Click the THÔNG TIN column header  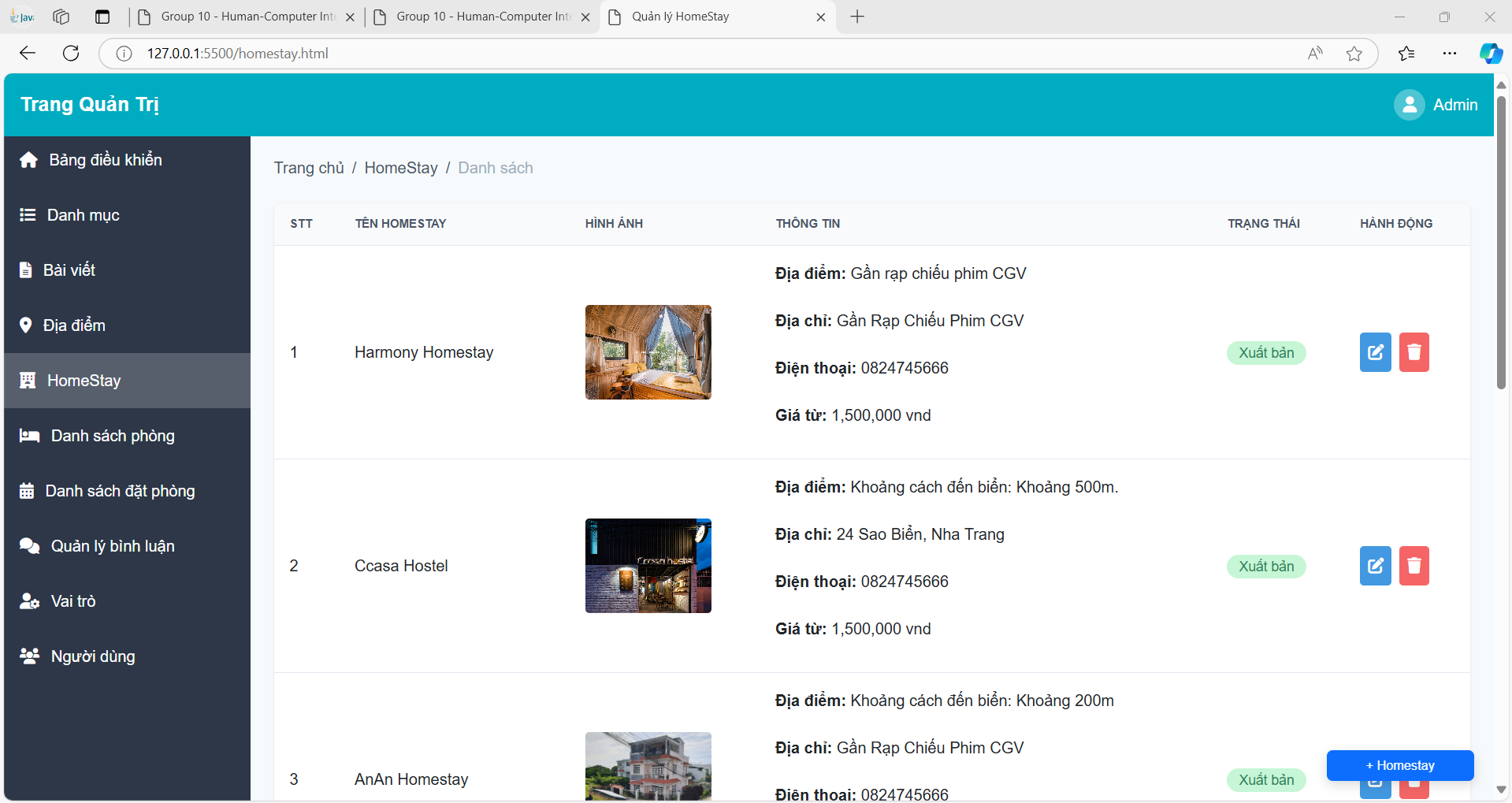[x=808, y=224]
